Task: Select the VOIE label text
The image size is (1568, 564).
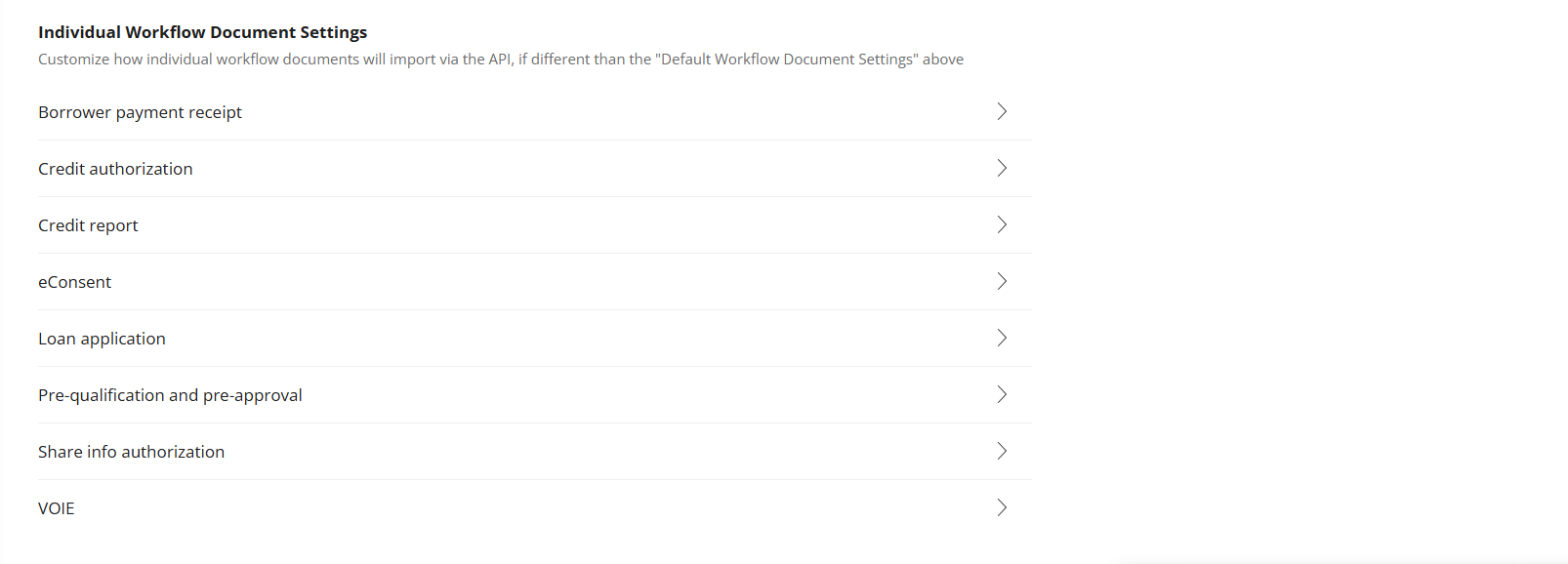Action: click(x=56, y=508)
